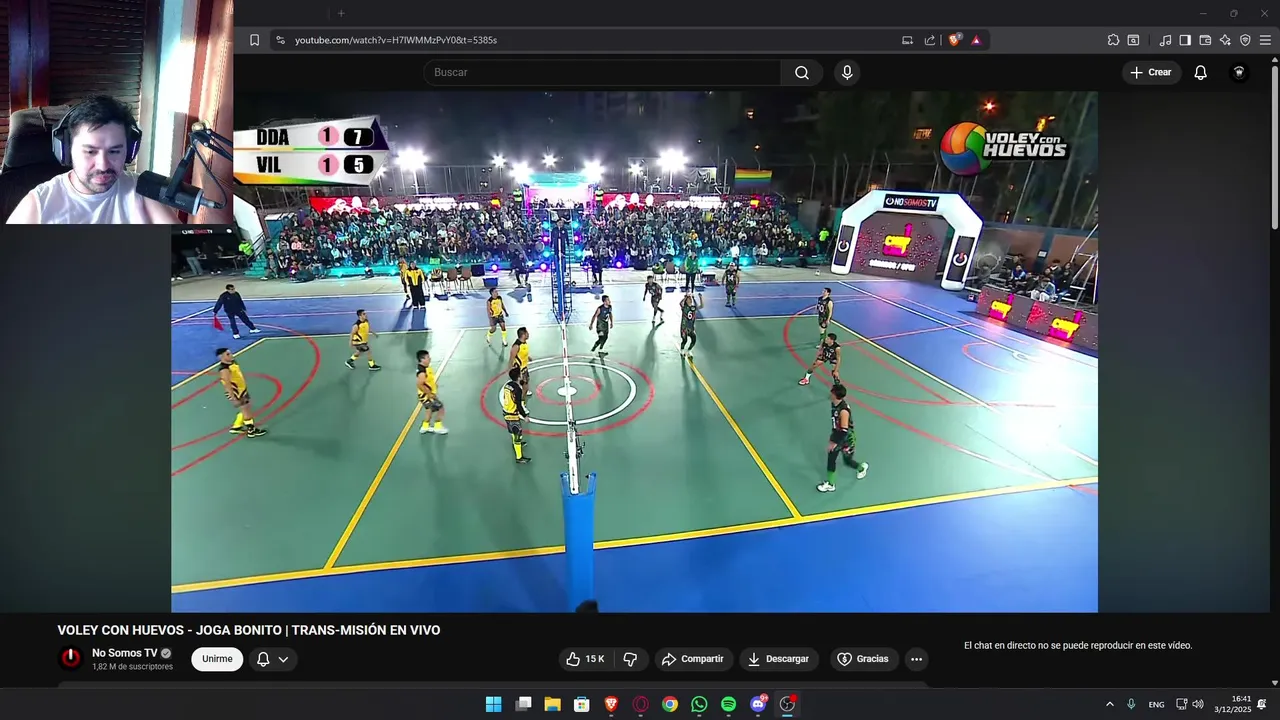Dislike the video with thumbs-down
Image resolution: width=1280 pixels, height=720 pixels.
click(630, 659)
